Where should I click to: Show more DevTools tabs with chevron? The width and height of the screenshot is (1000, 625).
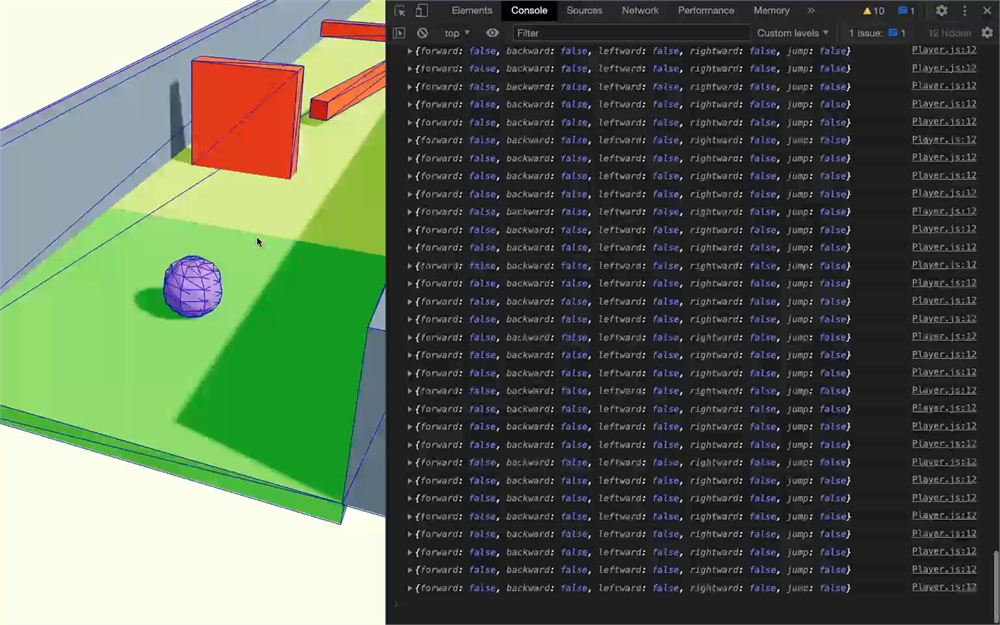coord(811,10)
